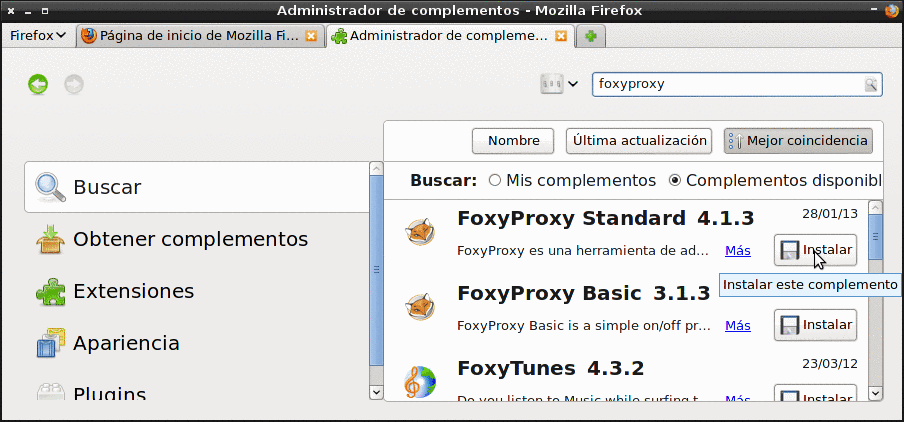Click the Apariencia themes icon

click(x=51, y=344)
